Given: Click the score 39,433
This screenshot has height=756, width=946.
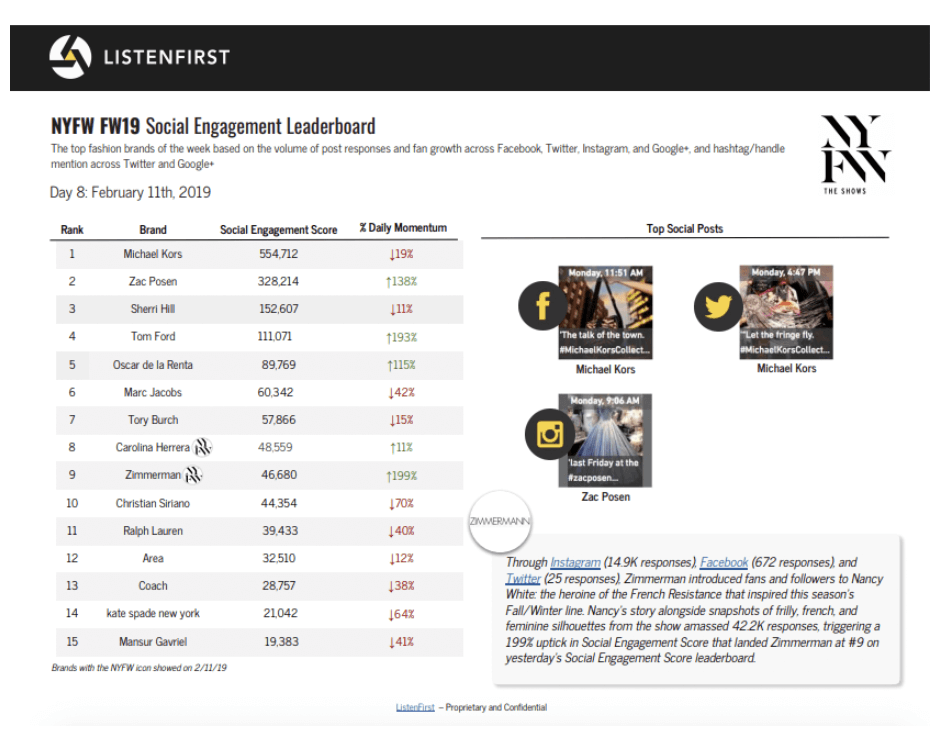Looking at the screenshot, I should click(x=280, y=531).
